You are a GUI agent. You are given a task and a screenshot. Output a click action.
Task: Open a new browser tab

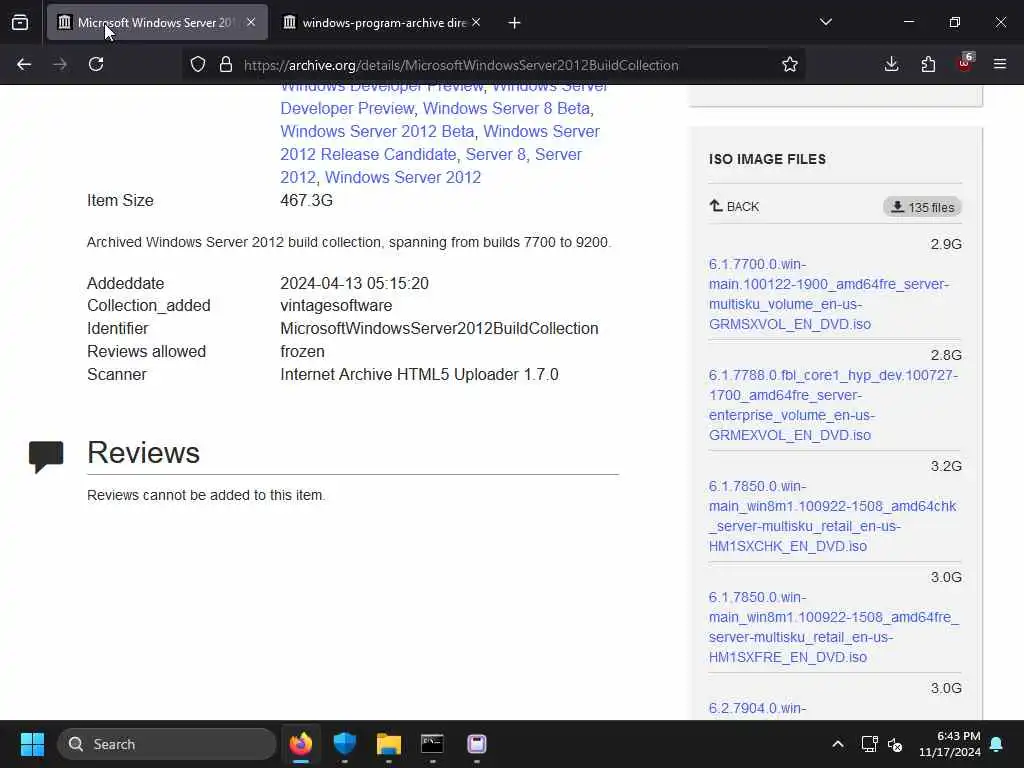pos(515,23)
